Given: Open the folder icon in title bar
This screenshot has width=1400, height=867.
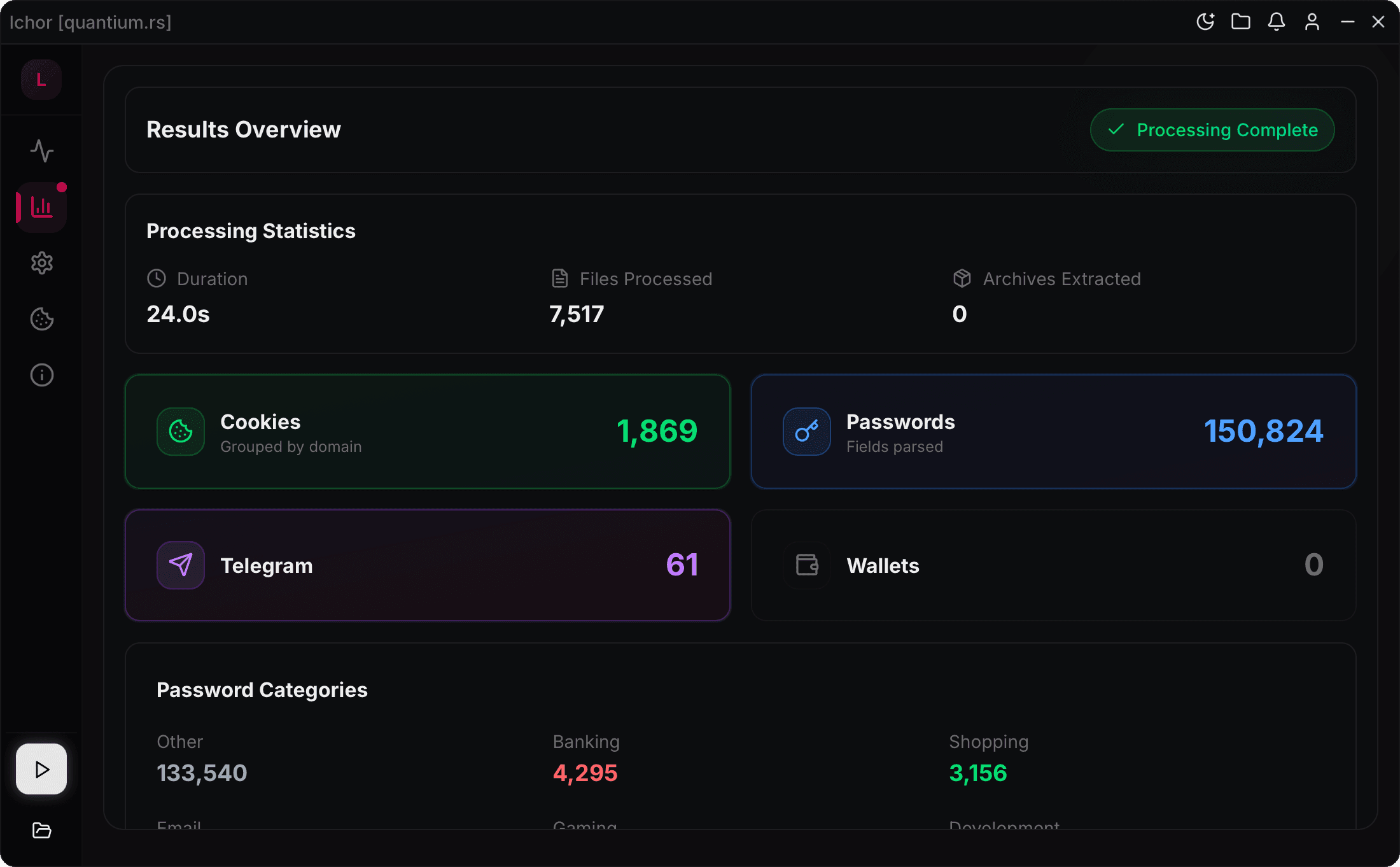Looking at the screenshot, I should 1241,22.
